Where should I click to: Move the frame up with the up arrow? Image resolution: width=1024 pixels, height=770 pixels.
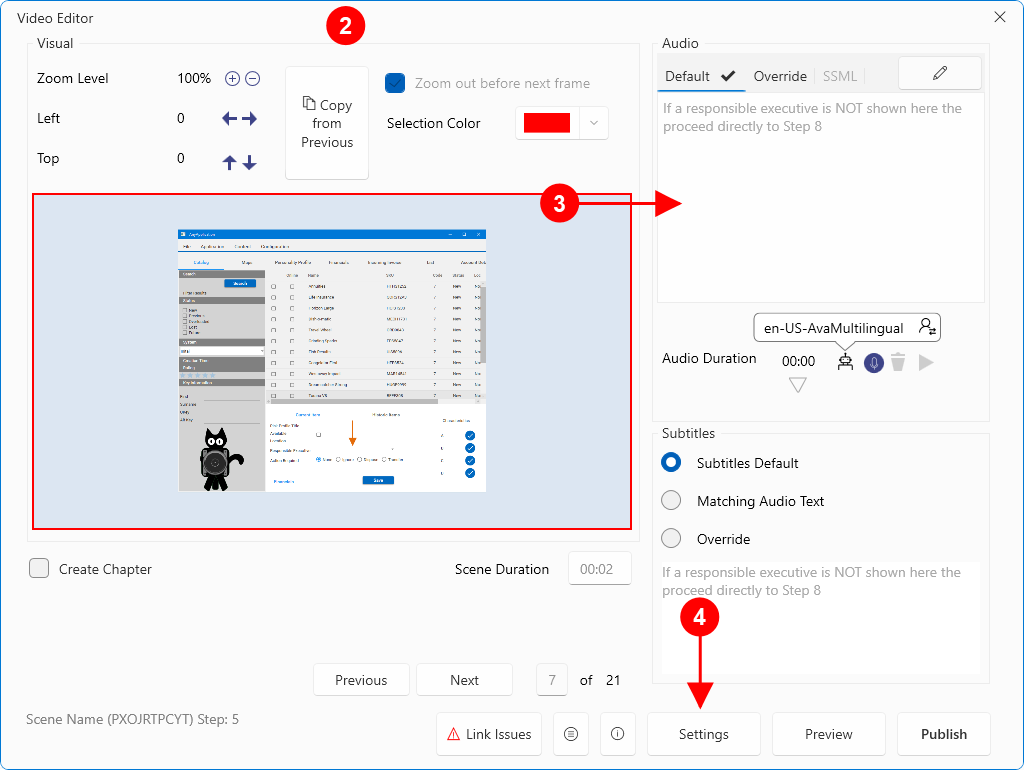229,162
